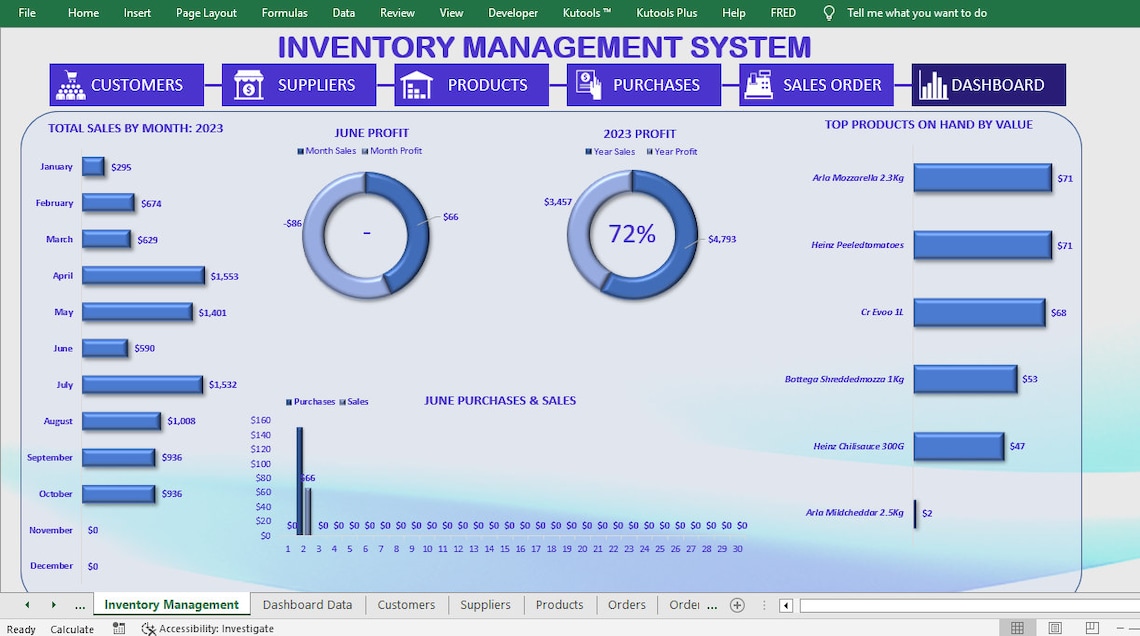This screenshot has height=636, width=1140.
Task: Click the Tell Me lightbulb icon
Action: 828,13
